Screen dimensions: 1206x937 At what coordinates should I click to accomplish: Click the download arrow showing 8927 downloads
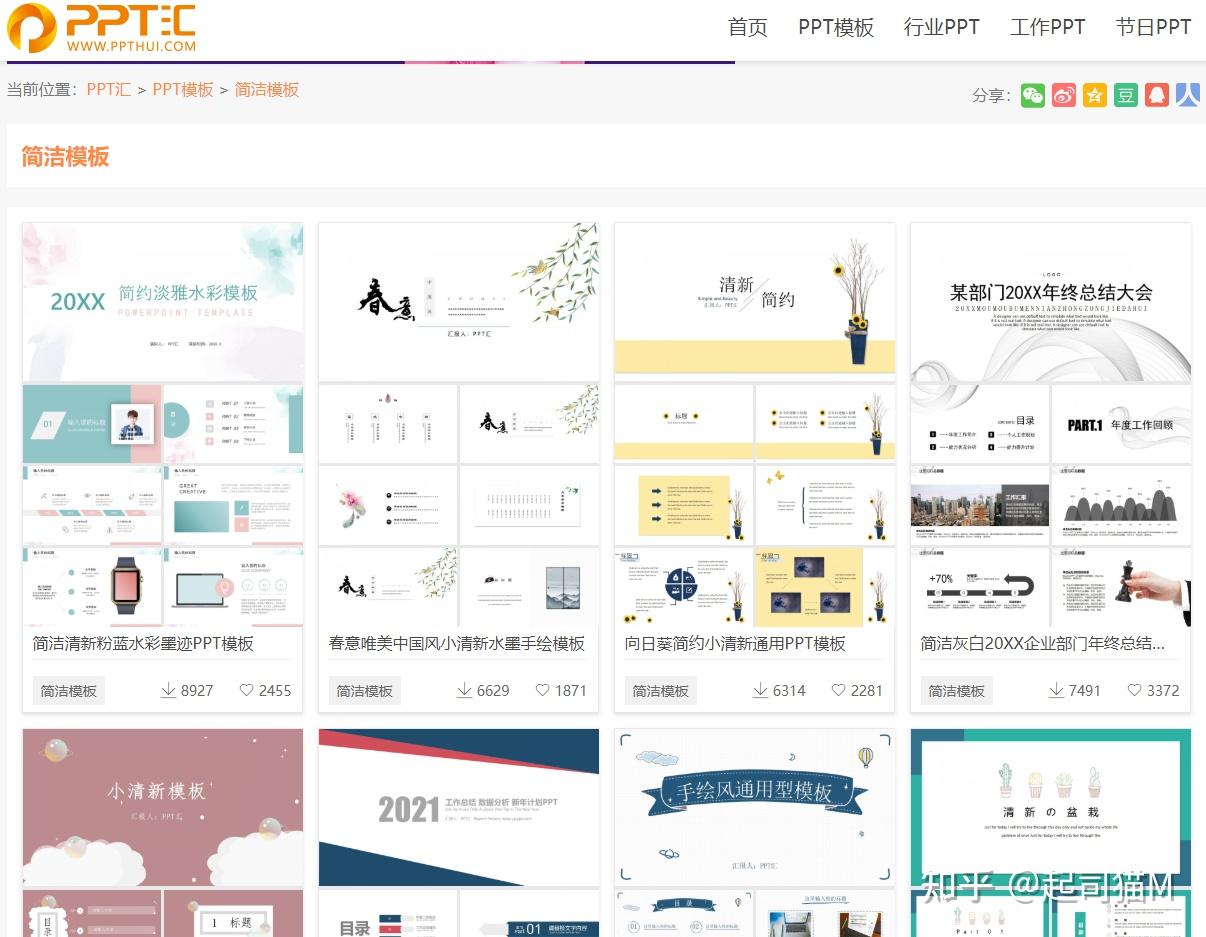coord(166,690)
